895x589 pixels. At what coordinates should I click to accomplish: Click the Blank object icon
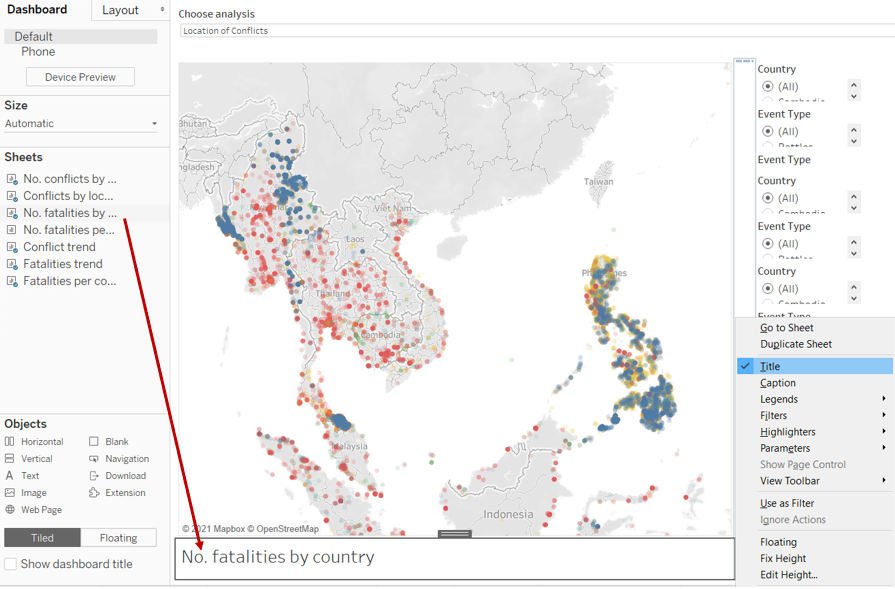[94, 442]
